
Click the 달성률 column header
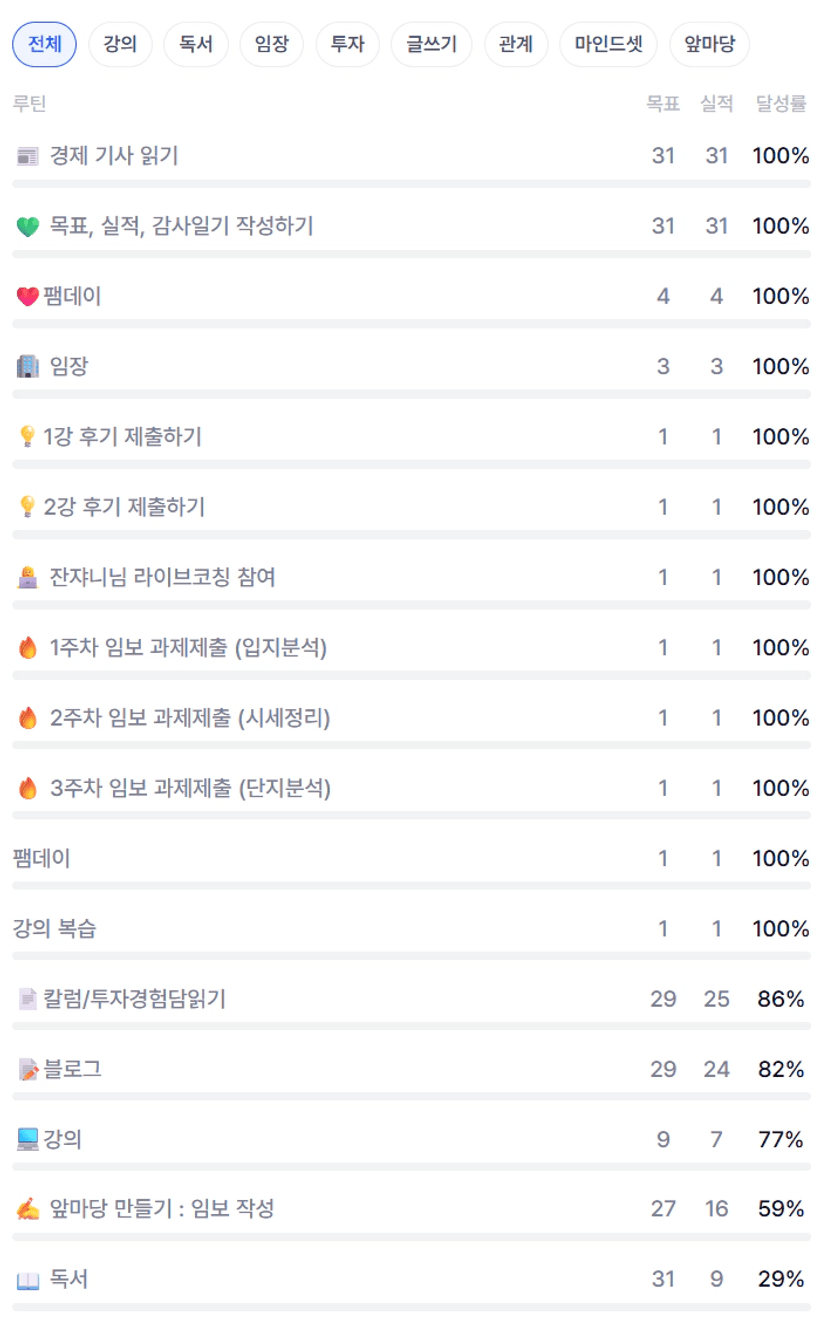tap(781, 104)
